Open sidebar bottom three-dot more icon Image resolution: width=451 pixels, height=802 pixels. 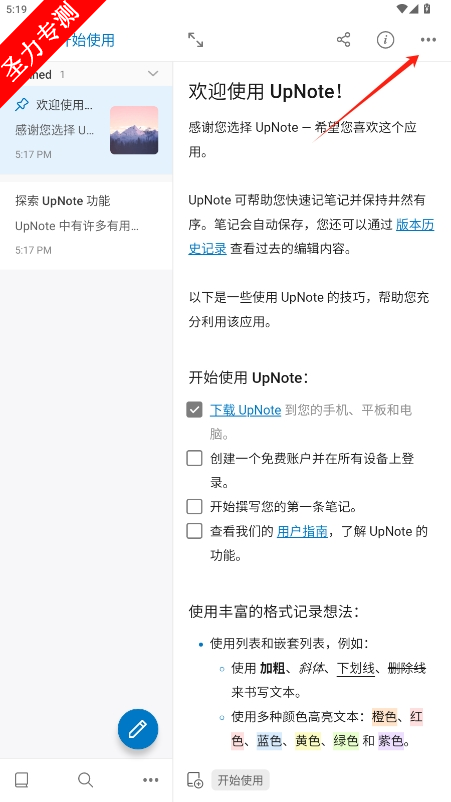coord(150,780)
